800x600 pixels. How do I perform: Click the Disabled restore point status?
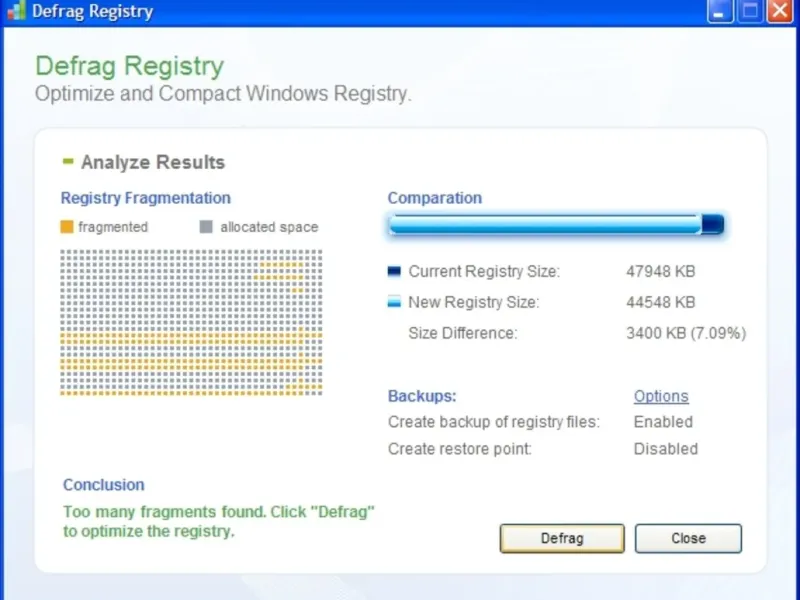point(666,449)
